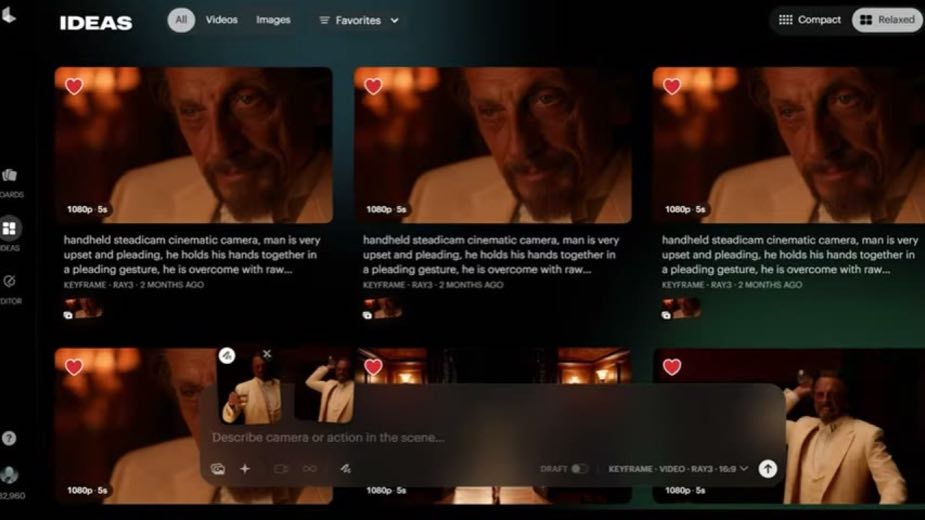Viewport: 925px width, 520px height.
Task: Open the first top-row close-up face video
Action: coord(193,145)
